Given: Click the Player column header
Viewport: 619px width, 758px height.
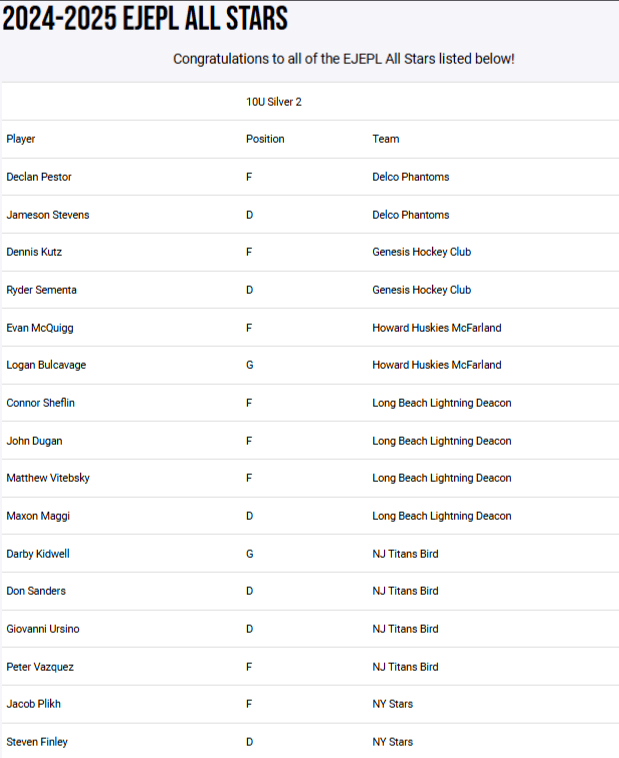Looking at the screenshot, I should [21, 139].
